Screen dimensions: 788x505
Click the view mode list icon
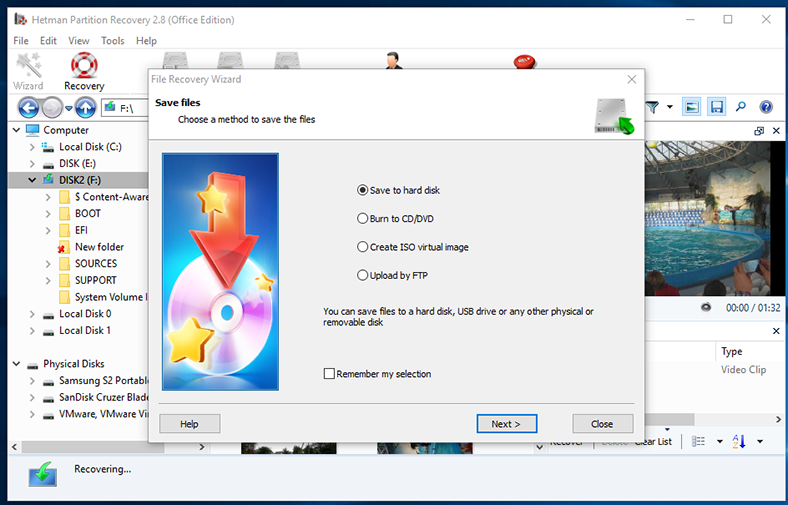pos(699,441)
